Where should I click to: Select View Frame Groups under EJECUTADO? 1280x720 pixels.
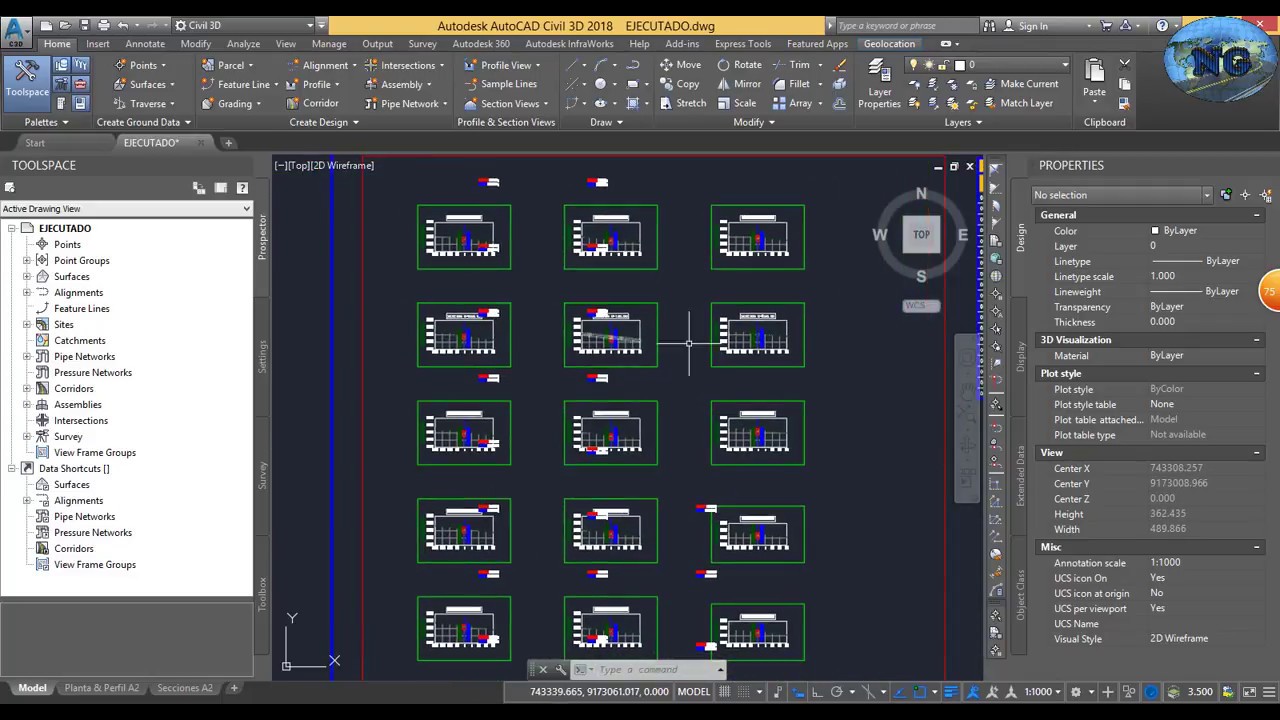click(94, 452)
